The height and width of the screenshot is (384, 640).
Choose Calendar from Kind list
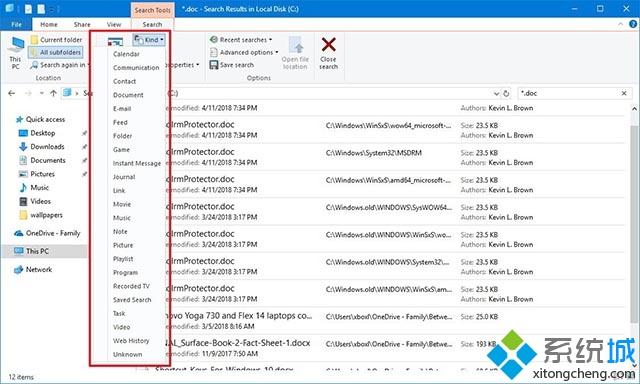pos(127,54)
